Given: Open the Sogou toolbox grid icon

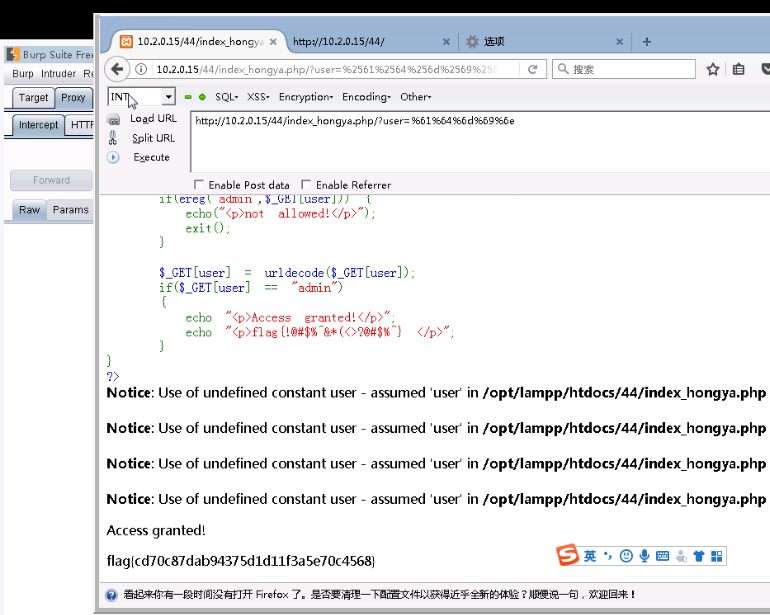Looking at the screenshot, I should point(717,556).
